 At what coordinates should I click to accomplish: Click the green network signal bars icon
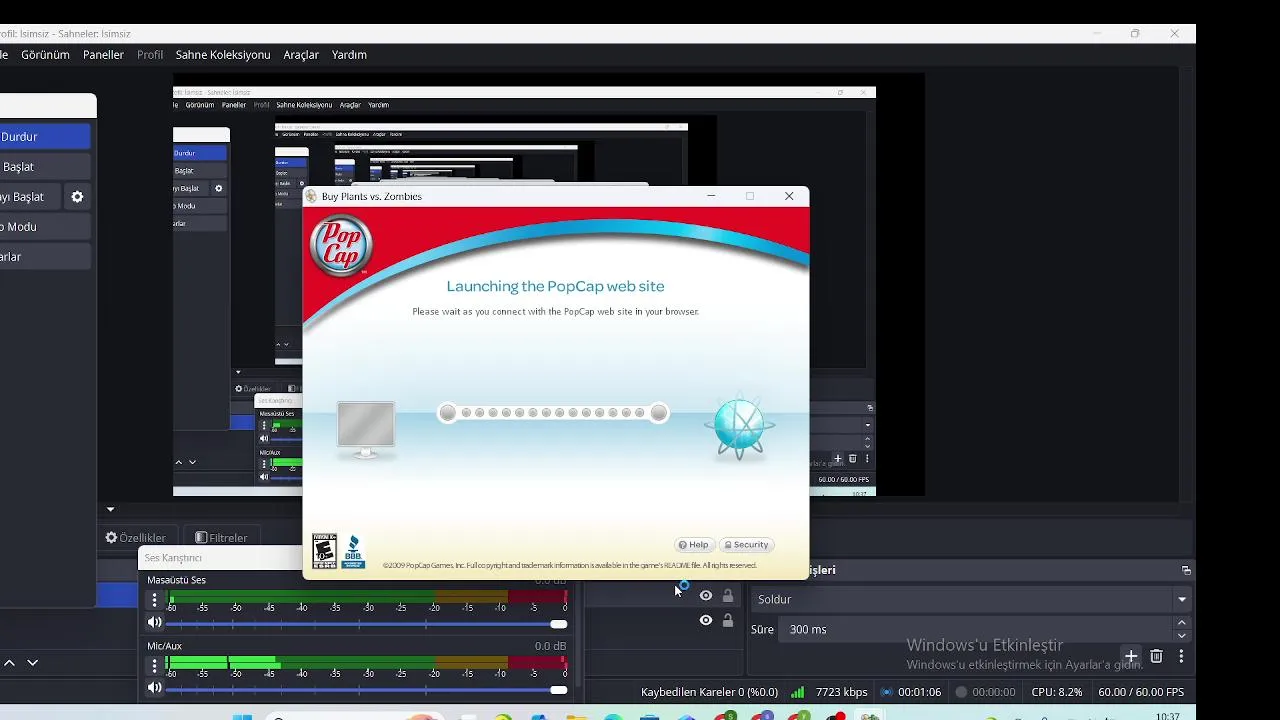(x=797, y=692)
